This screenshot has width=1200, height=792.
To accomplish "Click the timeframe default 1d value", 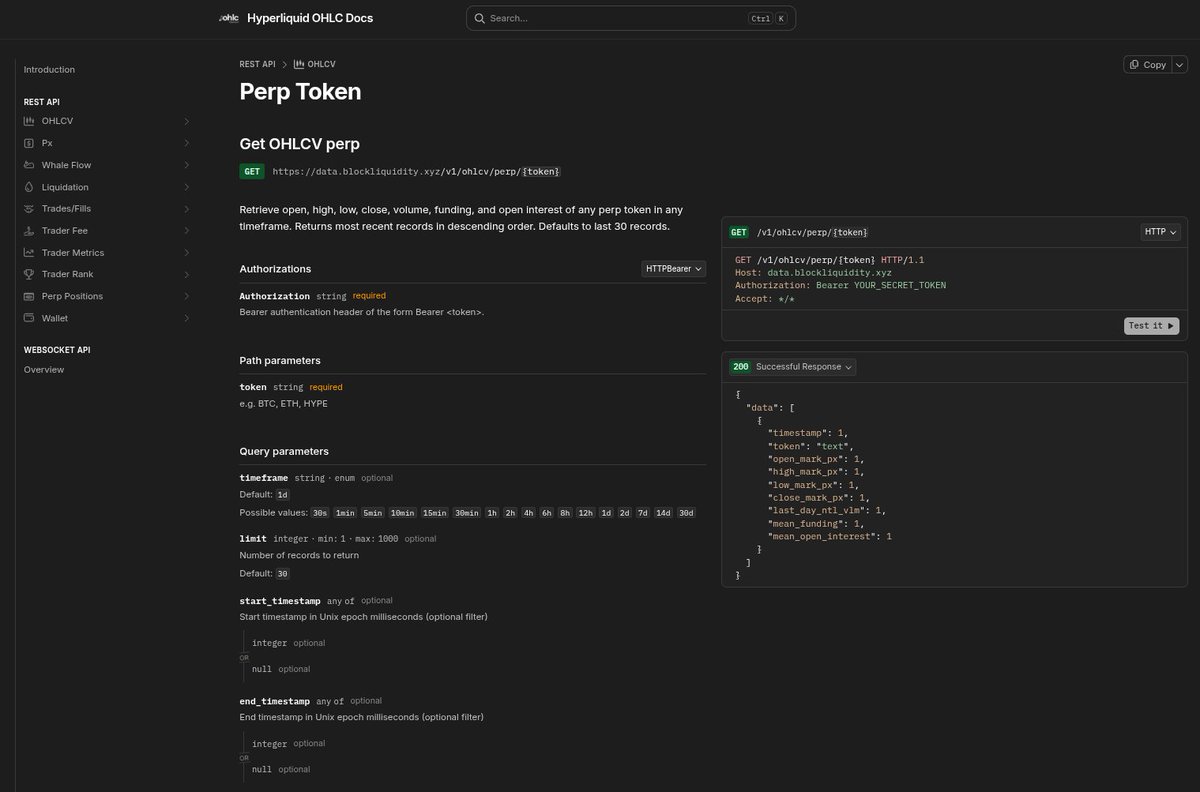I will point(283,495).
